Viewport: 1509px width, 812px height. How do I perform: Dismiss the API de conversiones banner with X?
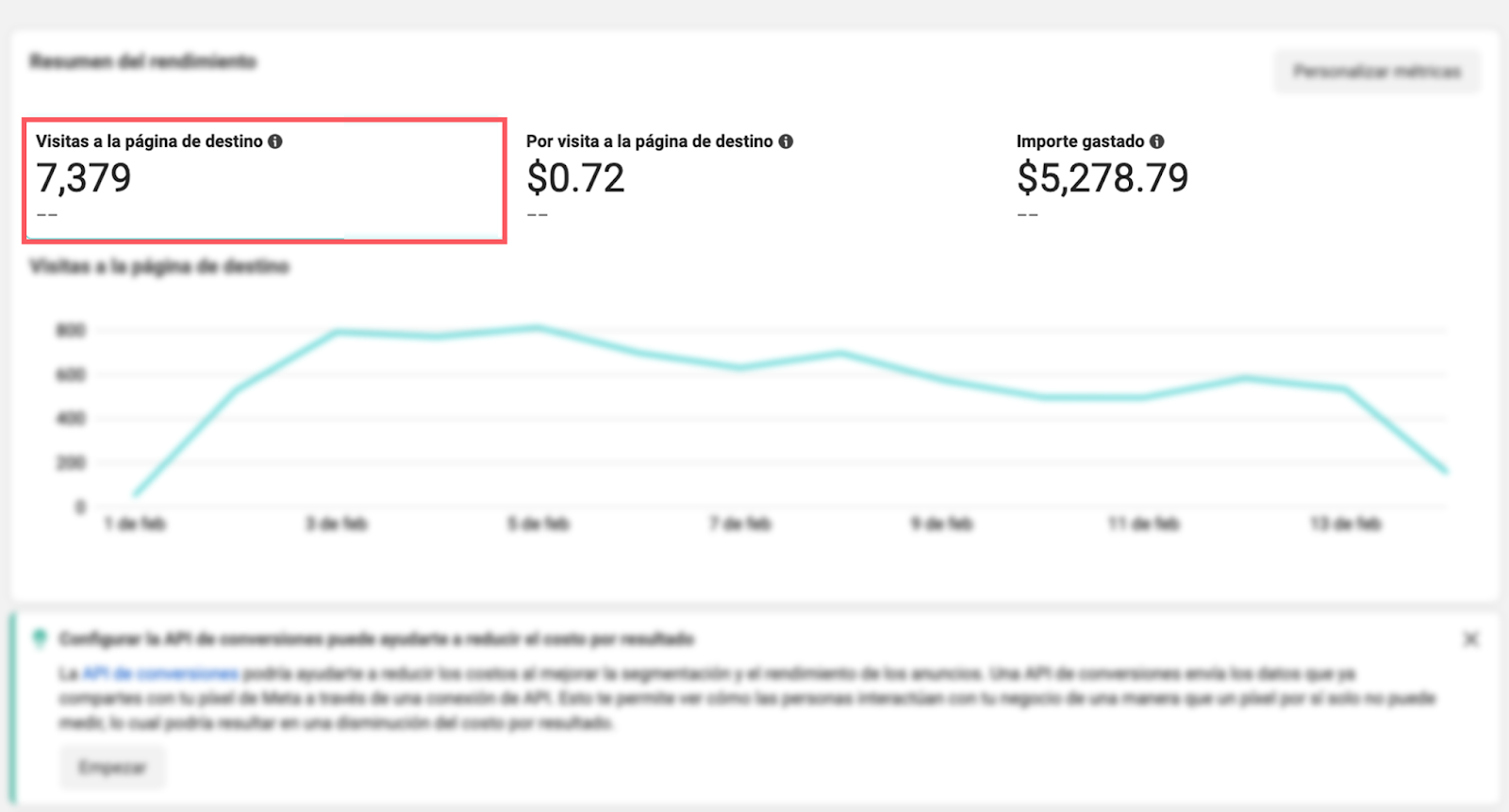1470,639
